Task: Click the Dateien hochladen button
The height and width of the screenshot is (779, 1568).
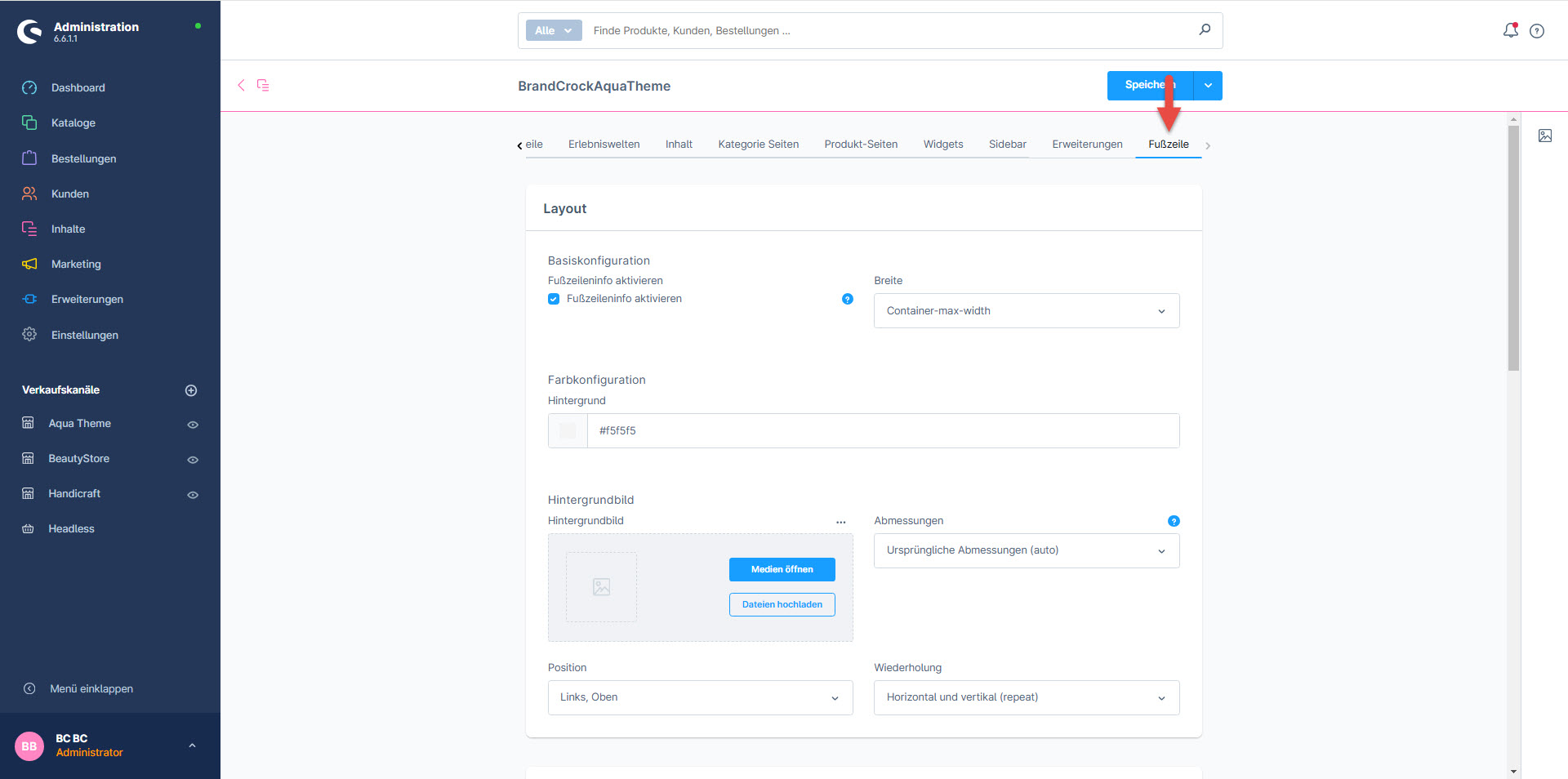Action: 782,604
